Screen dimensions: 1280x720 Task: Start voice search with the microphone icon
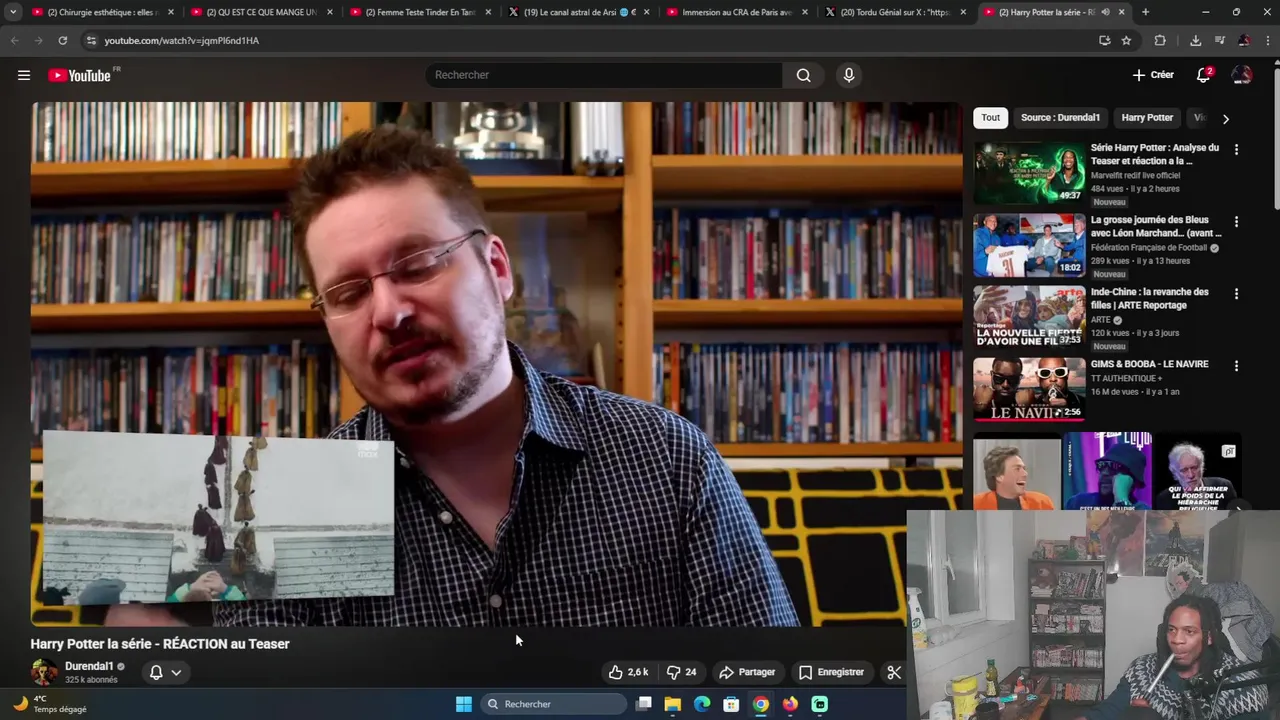click(x=849, y=75)
